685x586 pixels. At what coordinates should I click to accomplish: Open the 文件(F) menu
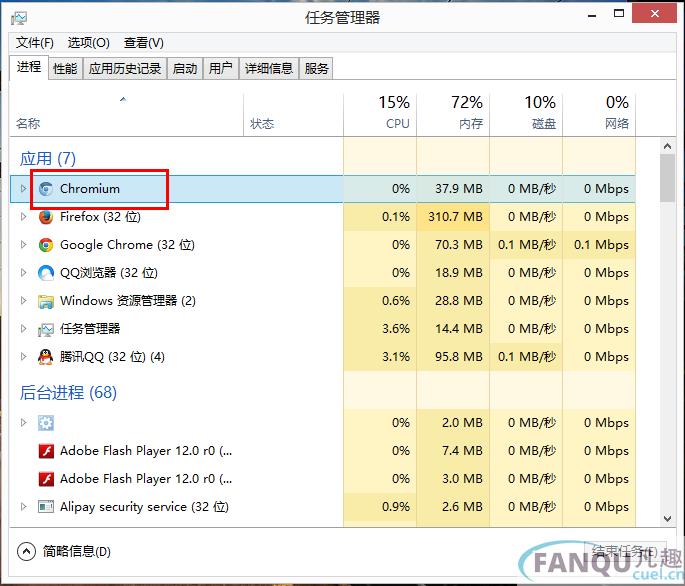(x=35, y=43)
